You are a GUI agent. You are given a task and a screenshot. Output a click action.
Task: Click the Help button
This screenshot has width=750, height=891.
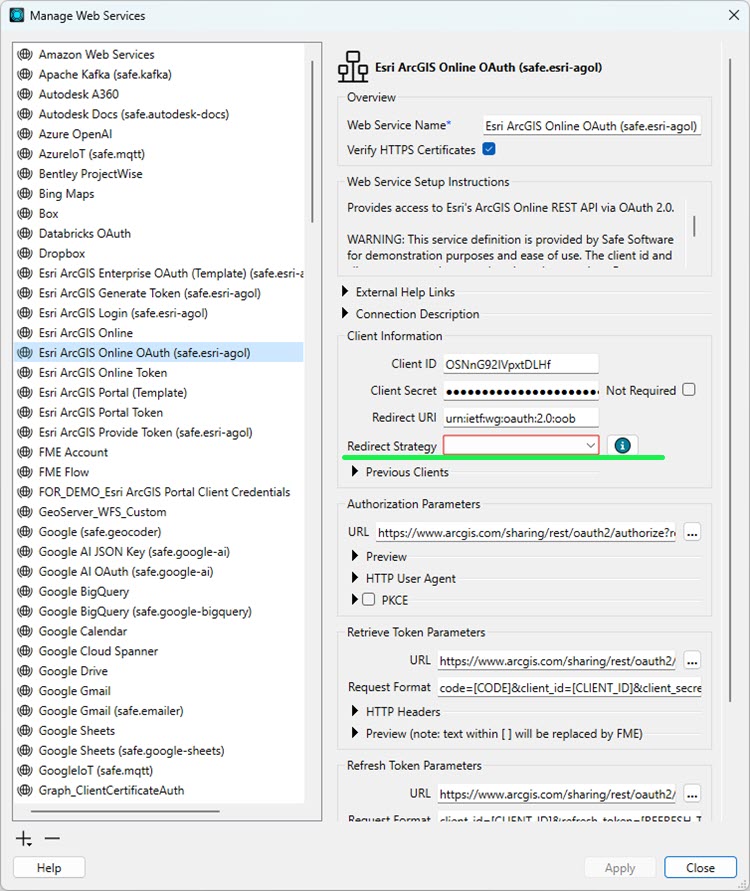point(49,868)
